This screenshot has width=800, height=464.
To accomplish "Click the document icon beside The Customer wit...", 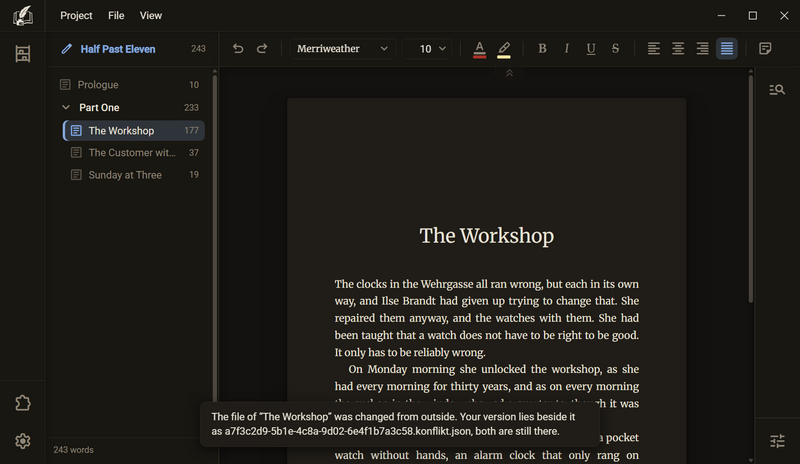I will click(x=76, y=153).
